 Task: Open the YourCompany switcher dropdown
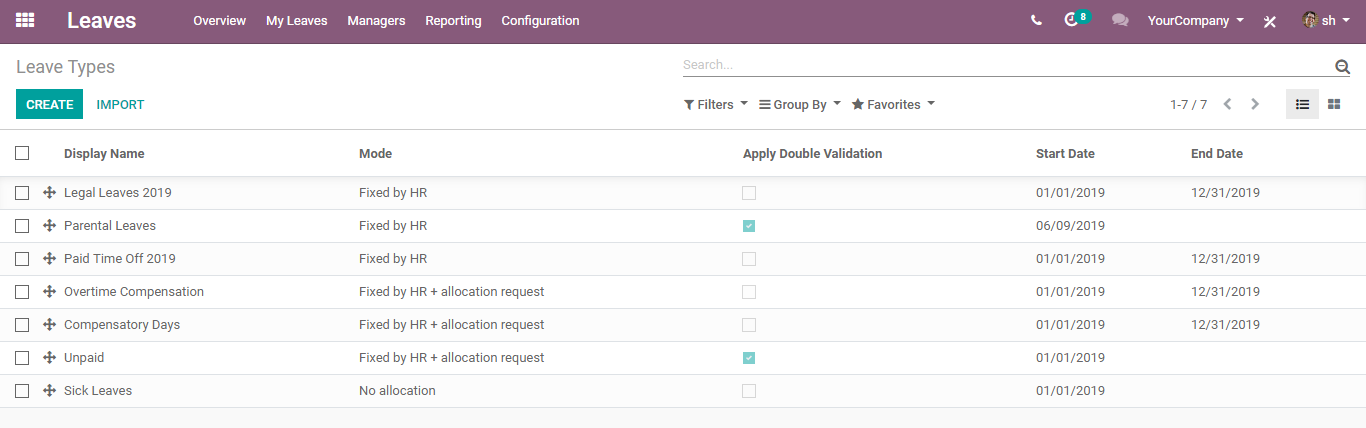1196,20
